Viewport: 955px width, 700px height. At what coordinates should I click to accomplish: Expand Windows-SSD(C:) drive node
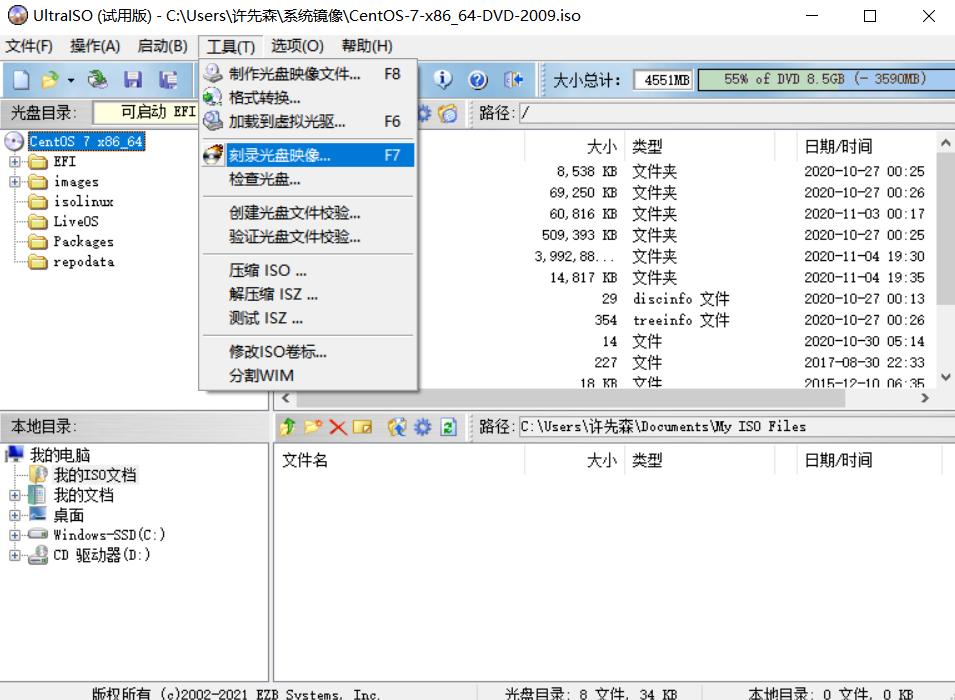coord(15,536)
